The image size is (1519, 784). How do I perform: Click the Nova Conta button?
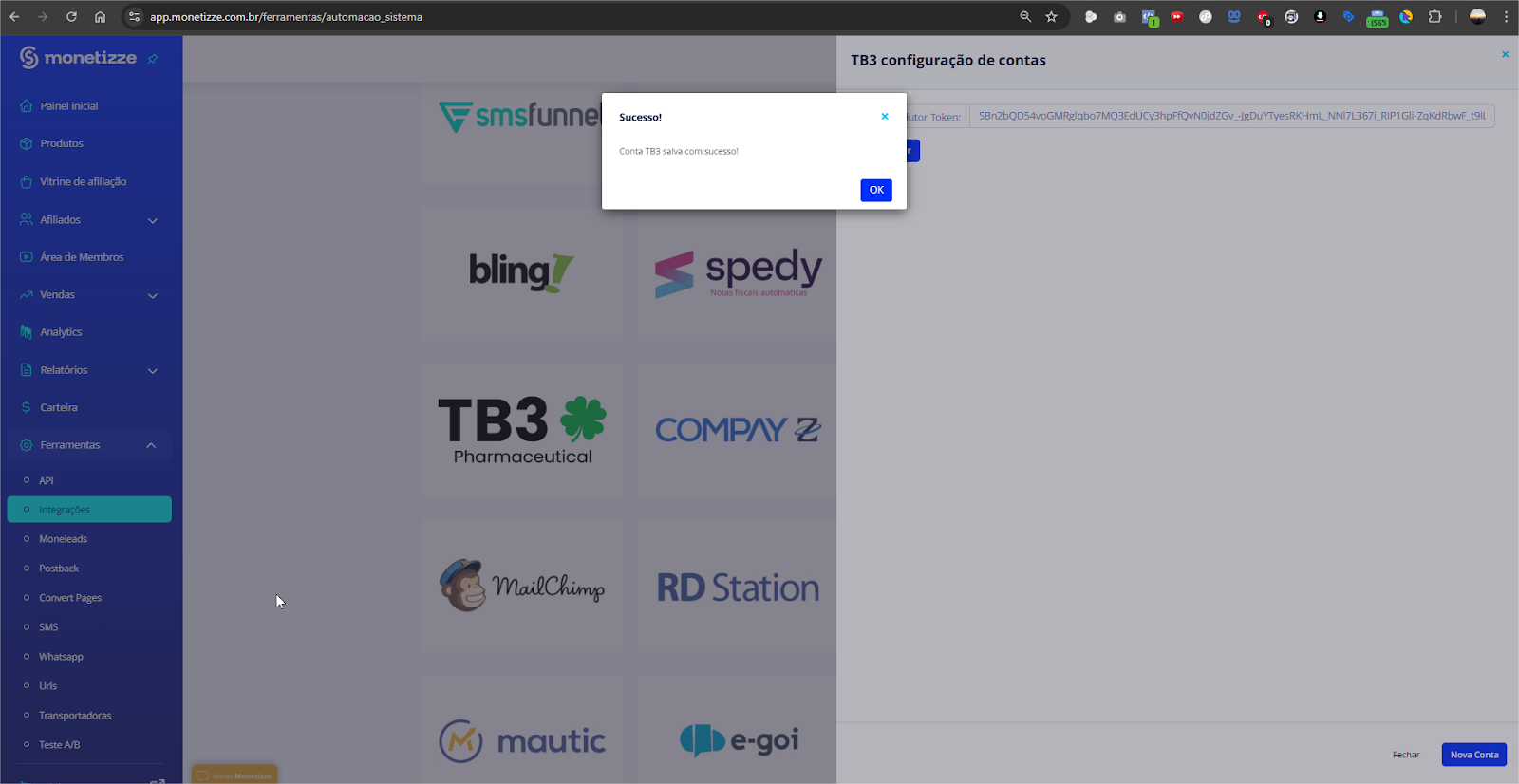(1473, 755)
